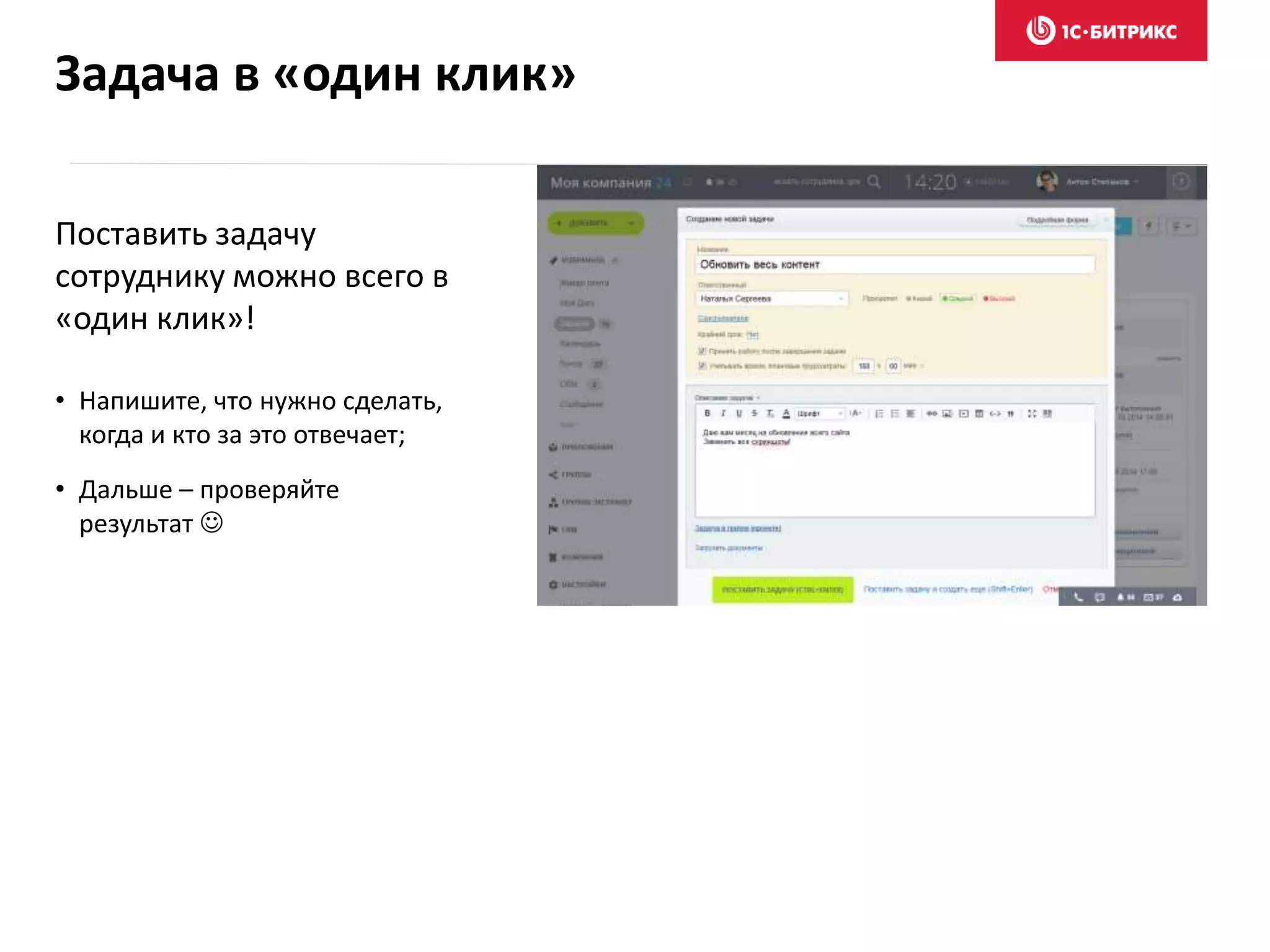Open the user profile avatar menu
Image resolution: width=1270 pixels, height=952 pixels.
coord(1047,182)
